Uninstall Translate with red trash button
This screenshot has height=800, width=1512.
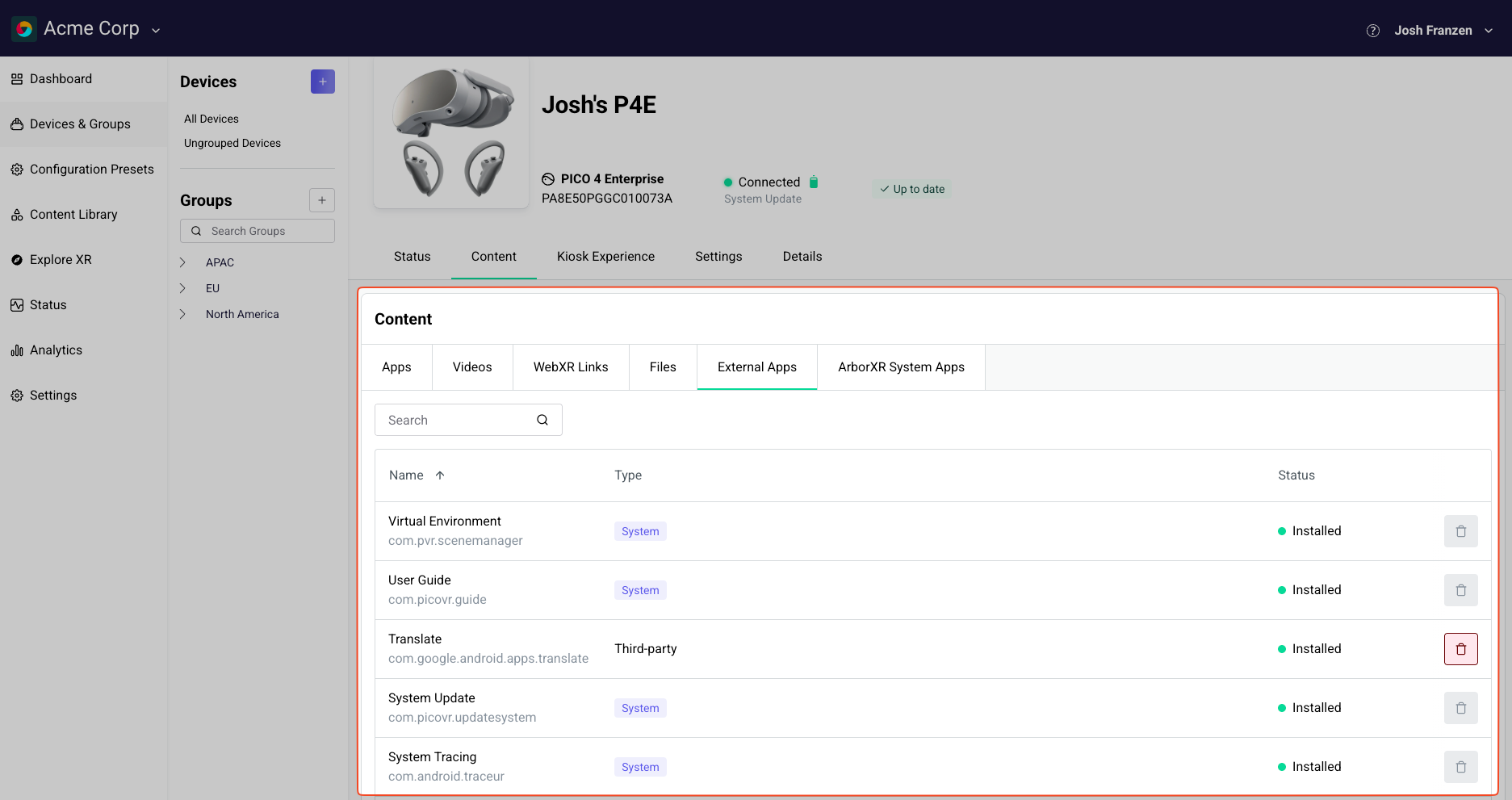coord(1461,649)
